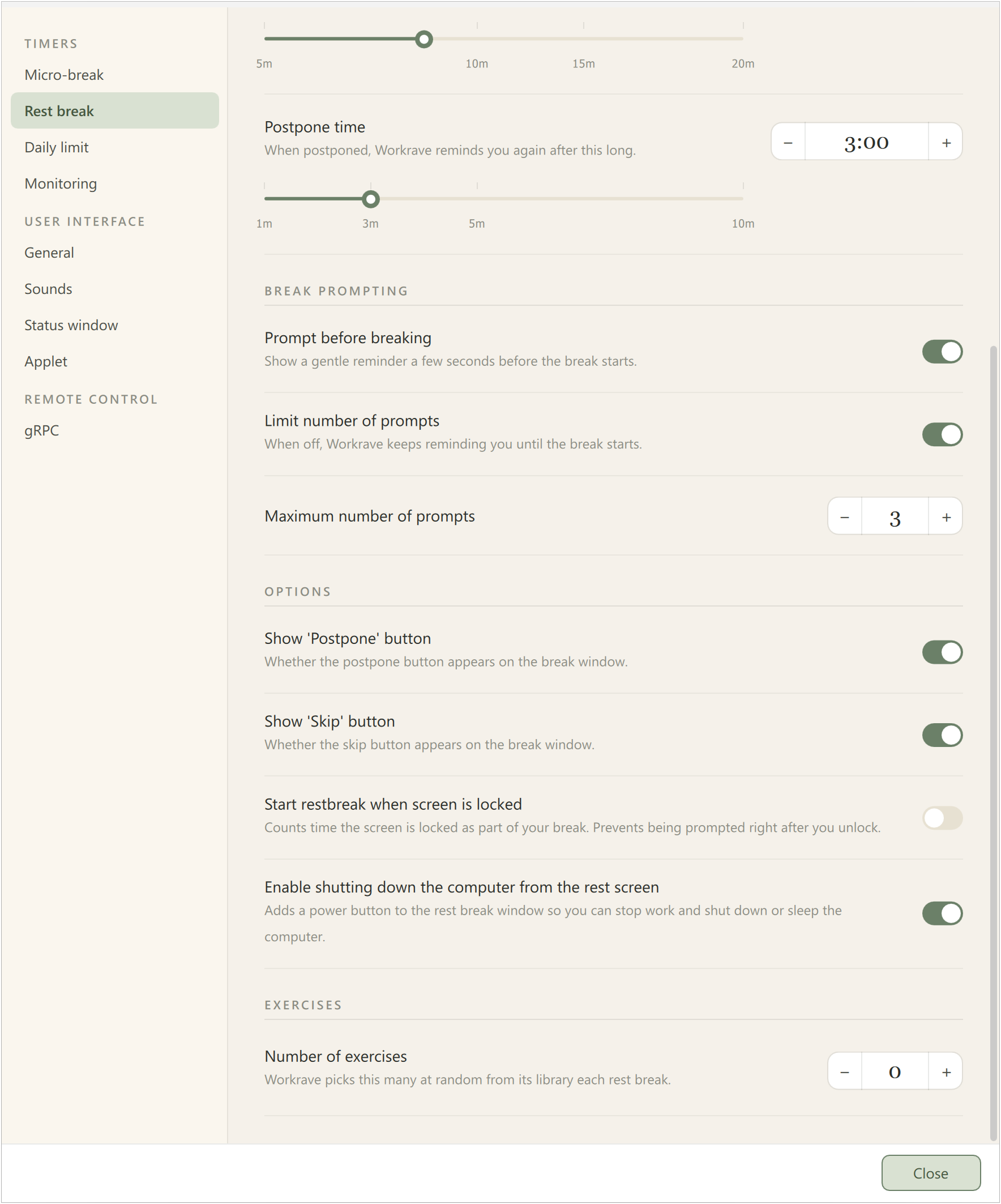
Task: Click the 20m label on upper slider
Action: (x=743, y=63)
